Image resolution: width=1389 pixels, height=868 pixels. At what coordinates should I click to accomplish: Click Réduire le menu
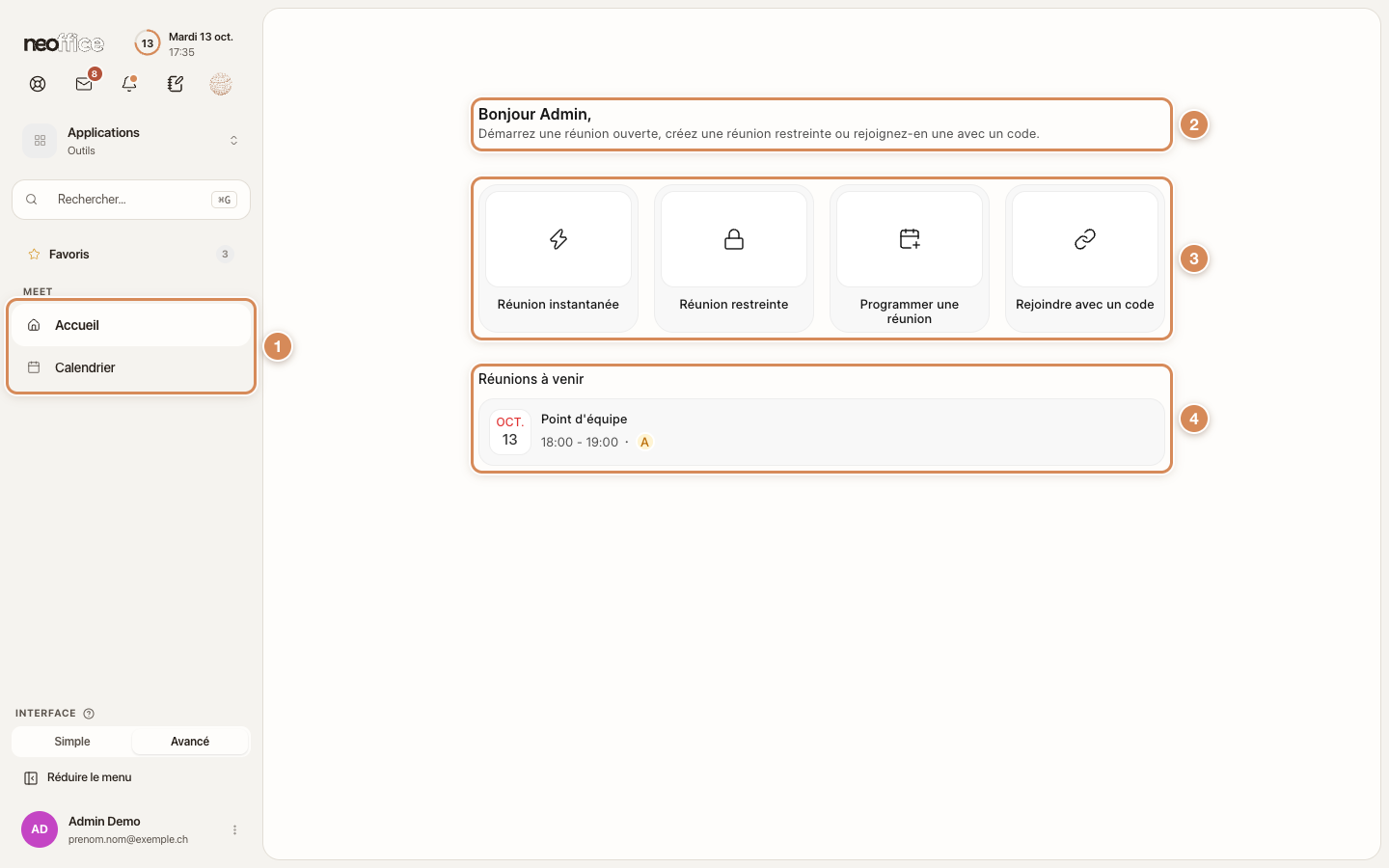[x=78, y=777]
